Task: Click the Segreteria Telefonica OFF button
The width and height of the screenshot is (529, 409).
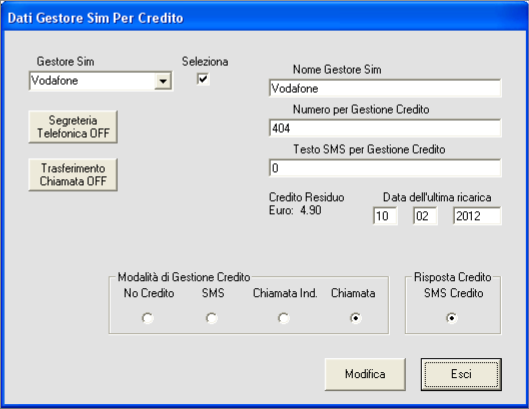Action: [x=73, y=127]
